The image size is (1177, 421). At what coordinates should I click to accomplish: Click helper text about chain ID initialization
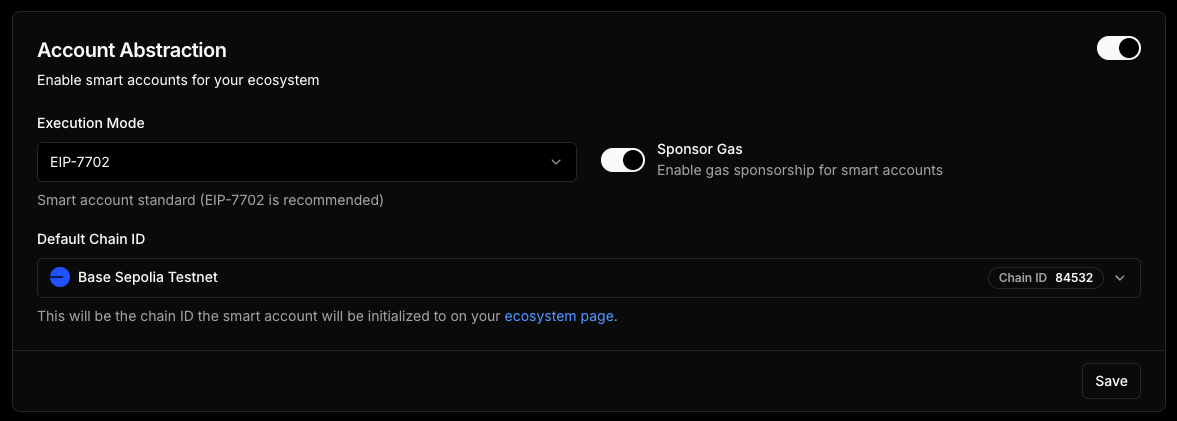(268, 316)
